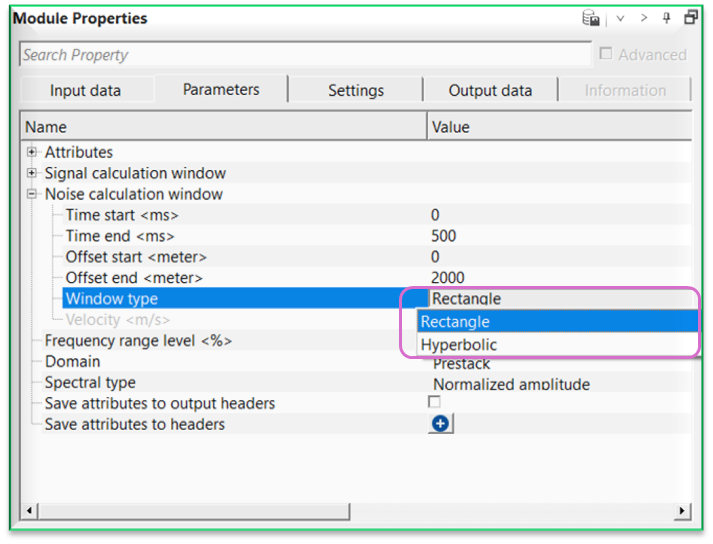
Task: Expand the Attributes tree node
Action: pos(32,152)
